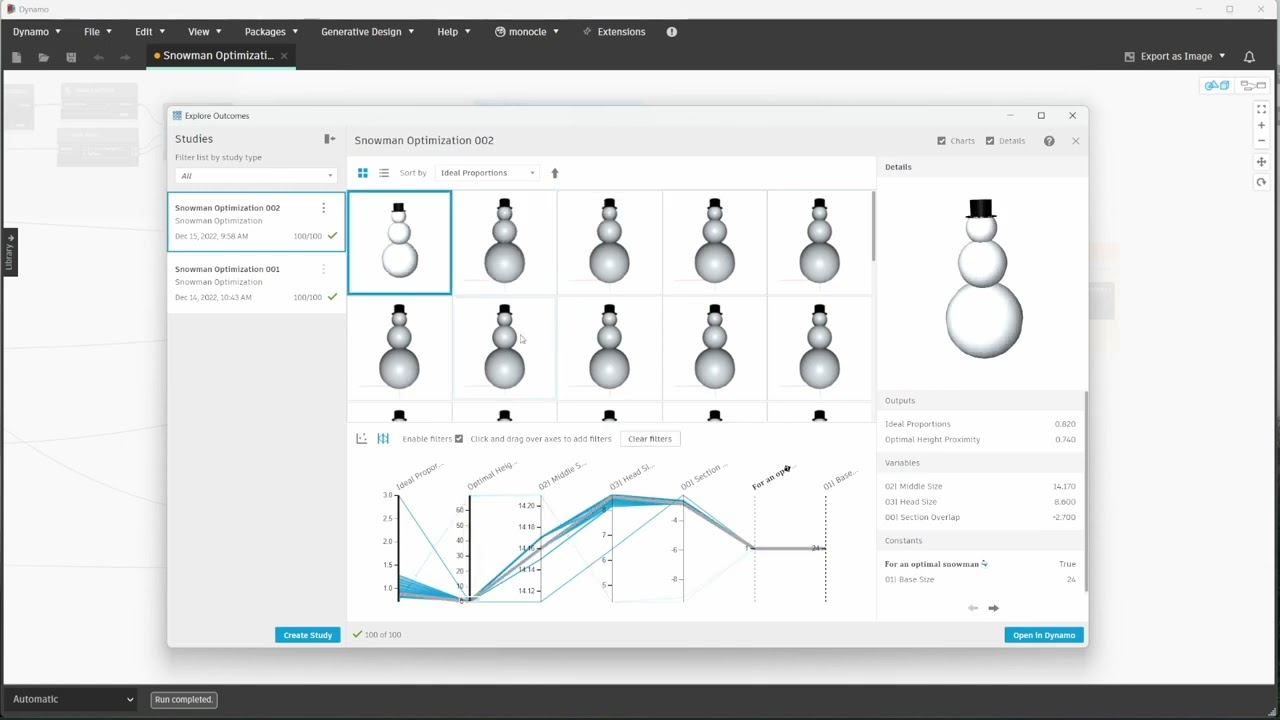Activate the Pan tool on canvas

(x=1262, y=162)
